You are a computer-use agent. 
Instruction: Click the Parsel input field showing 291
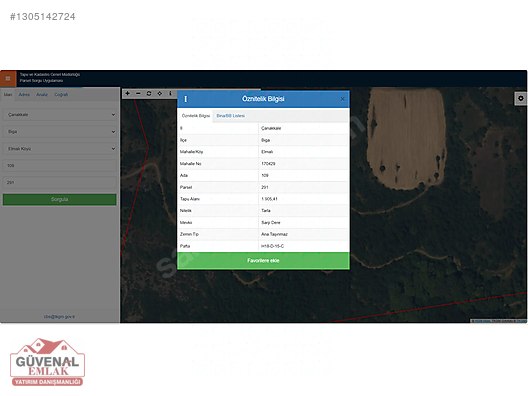(x=60, y=182)
